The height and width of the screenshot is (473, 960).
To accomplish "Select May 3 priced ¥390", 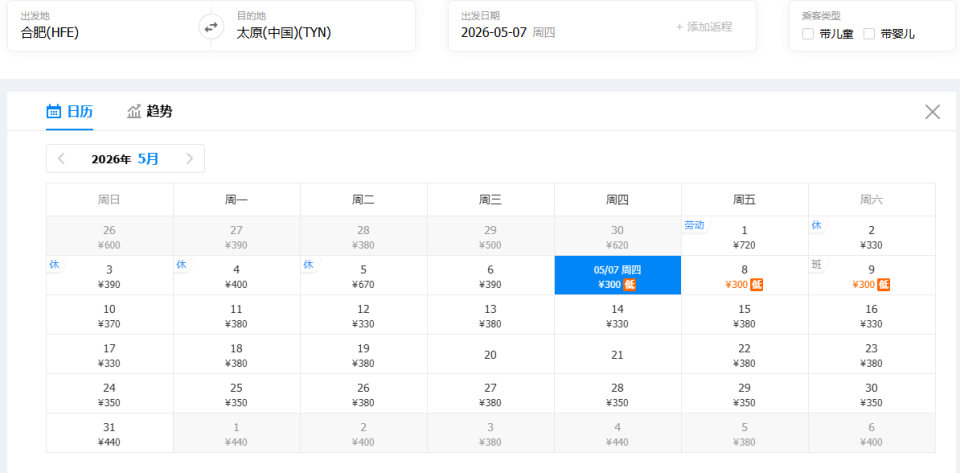I will pos(110,275).
